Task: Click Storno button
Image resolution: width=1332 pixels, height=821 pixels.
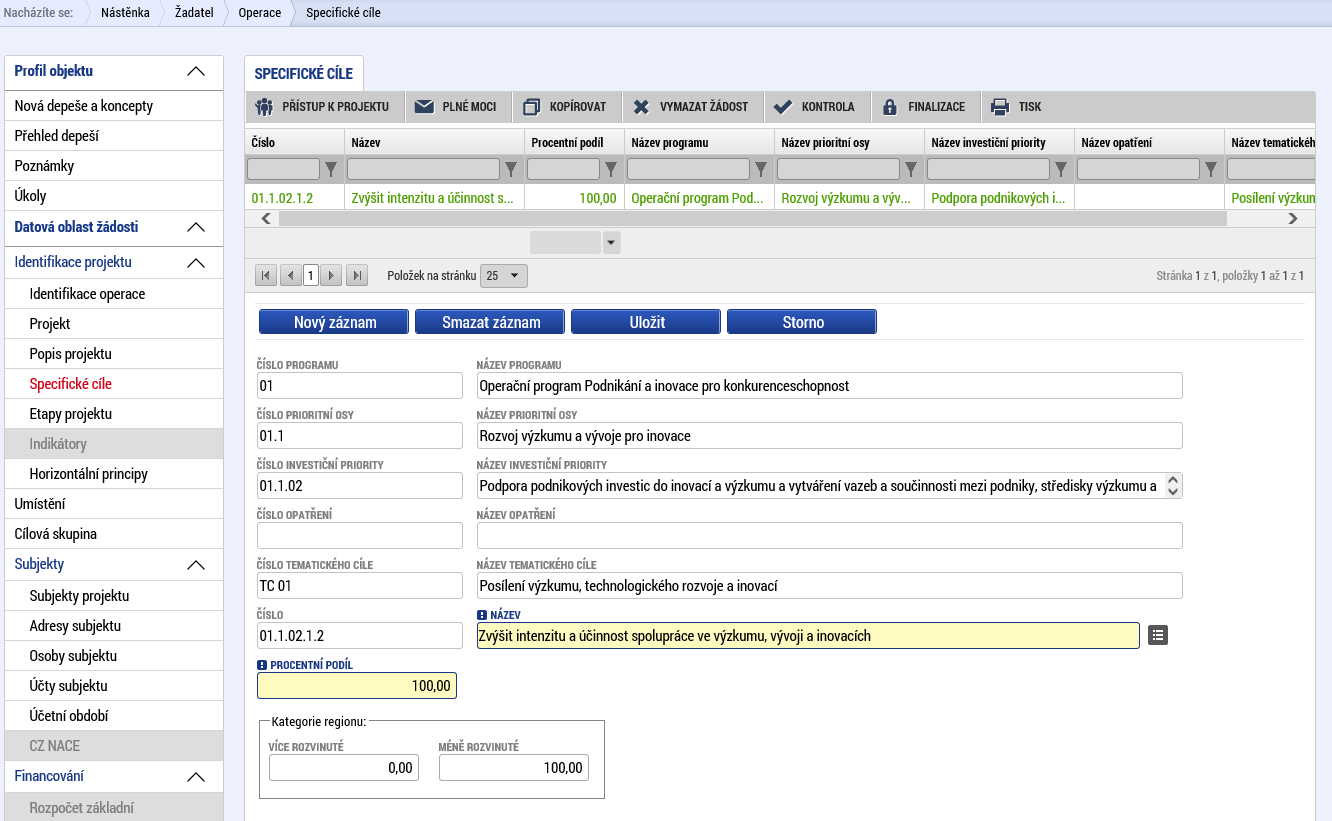Action: tap(802, 322)
